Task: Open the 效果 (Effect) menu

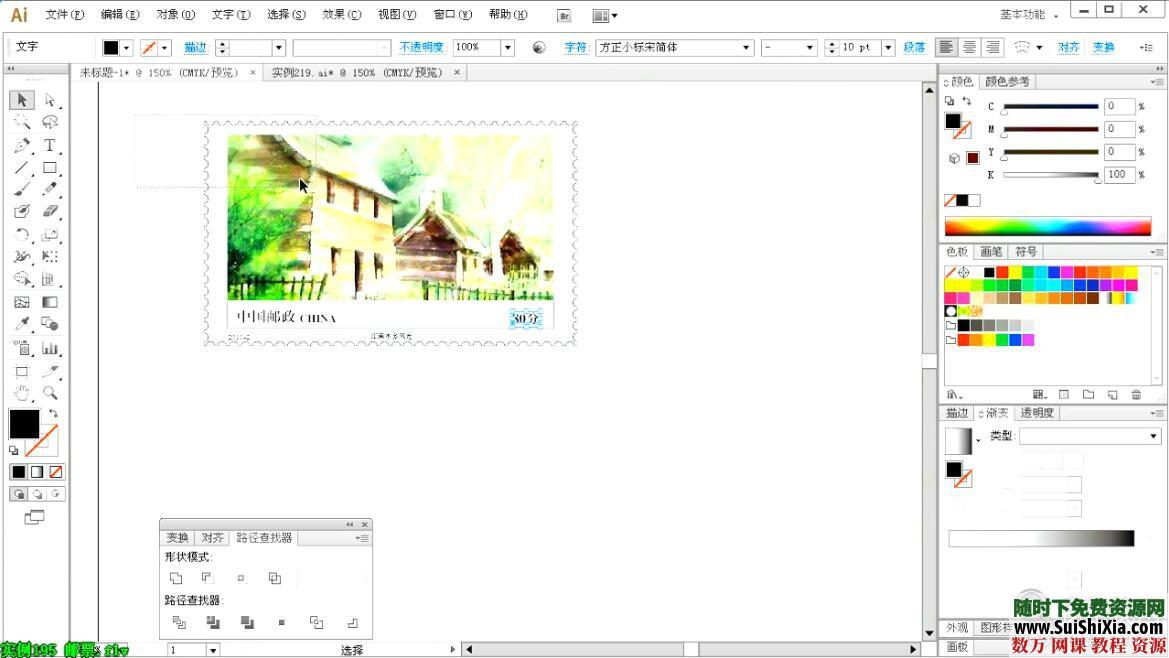Action: pos(341,15)
